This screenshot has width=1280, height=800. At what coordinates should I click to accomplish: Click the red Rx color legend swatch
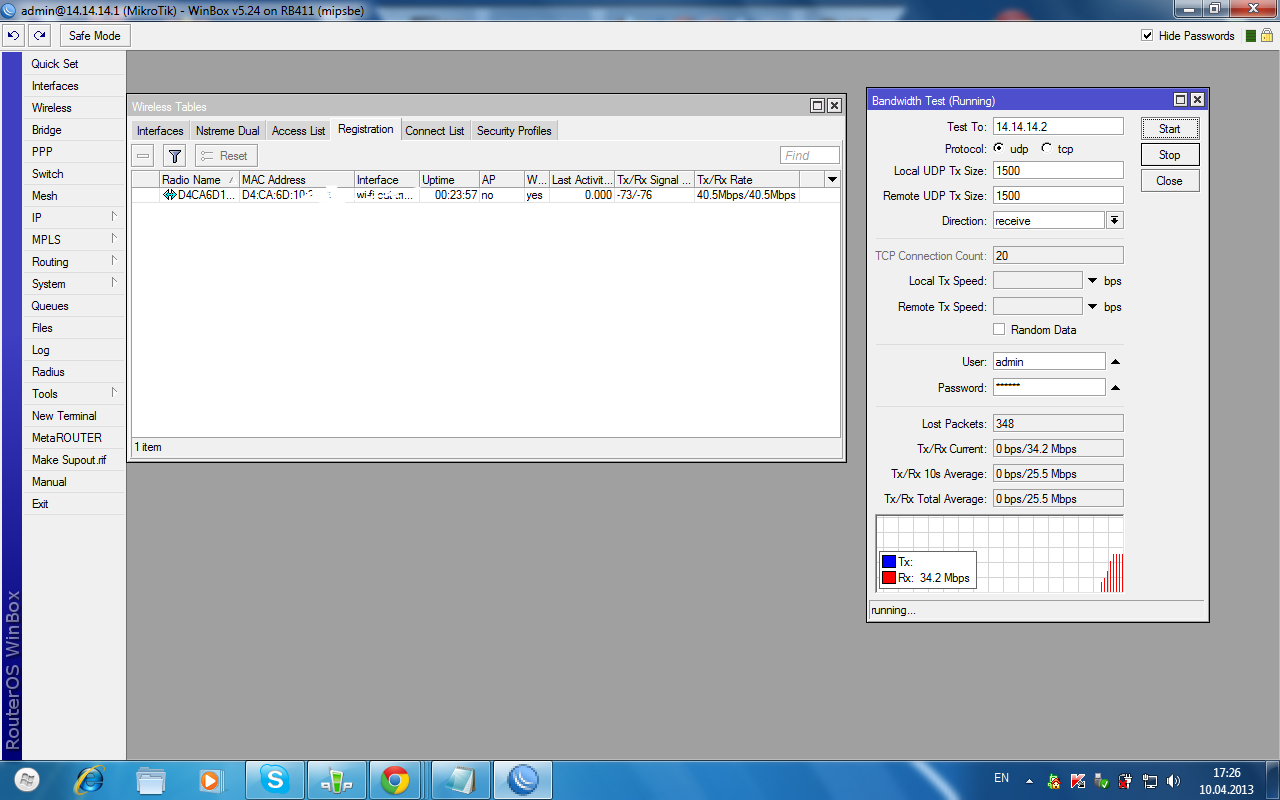coord(888,578)
